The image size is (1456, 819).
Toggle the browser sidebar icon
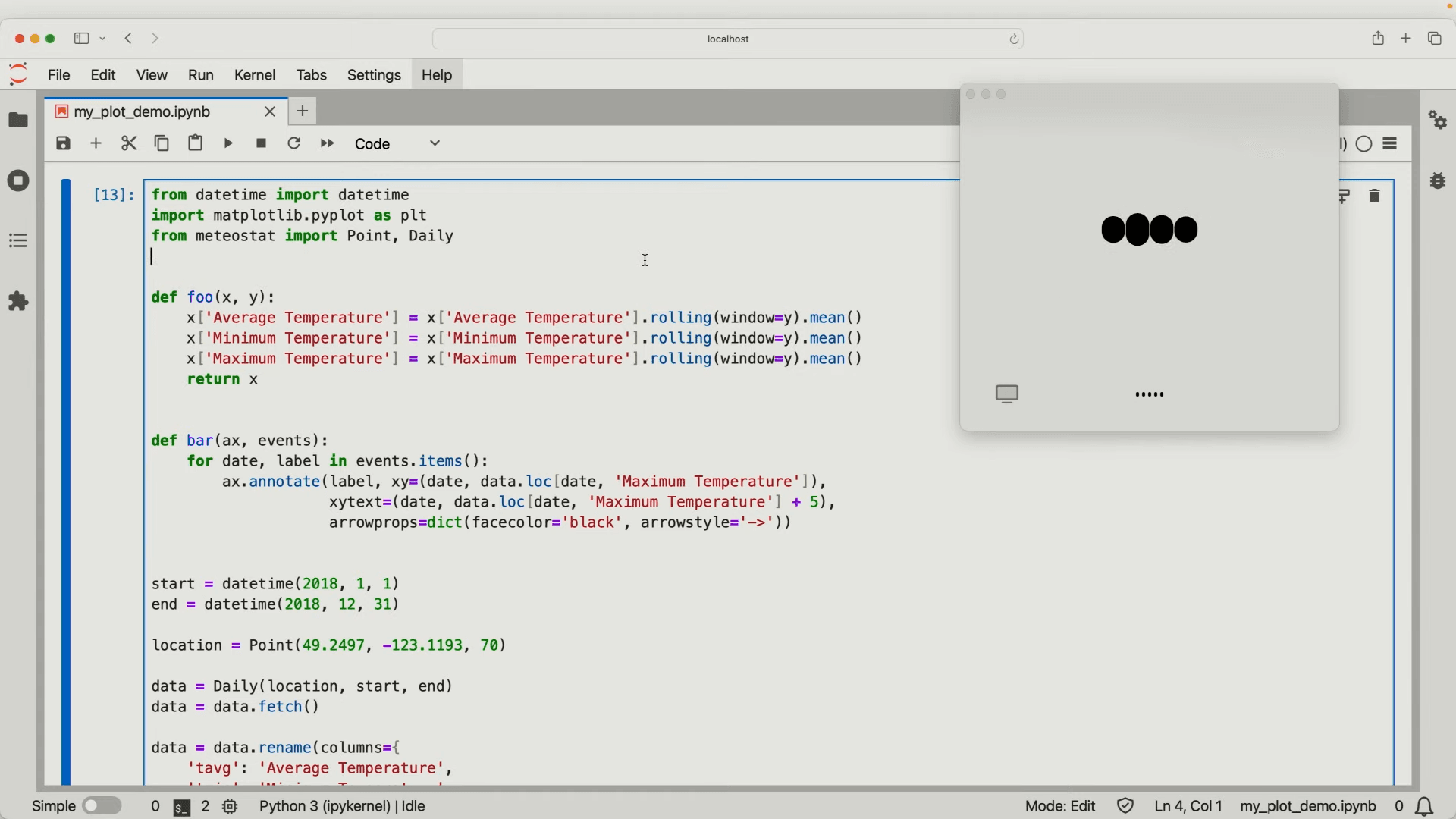click(81, 39)
